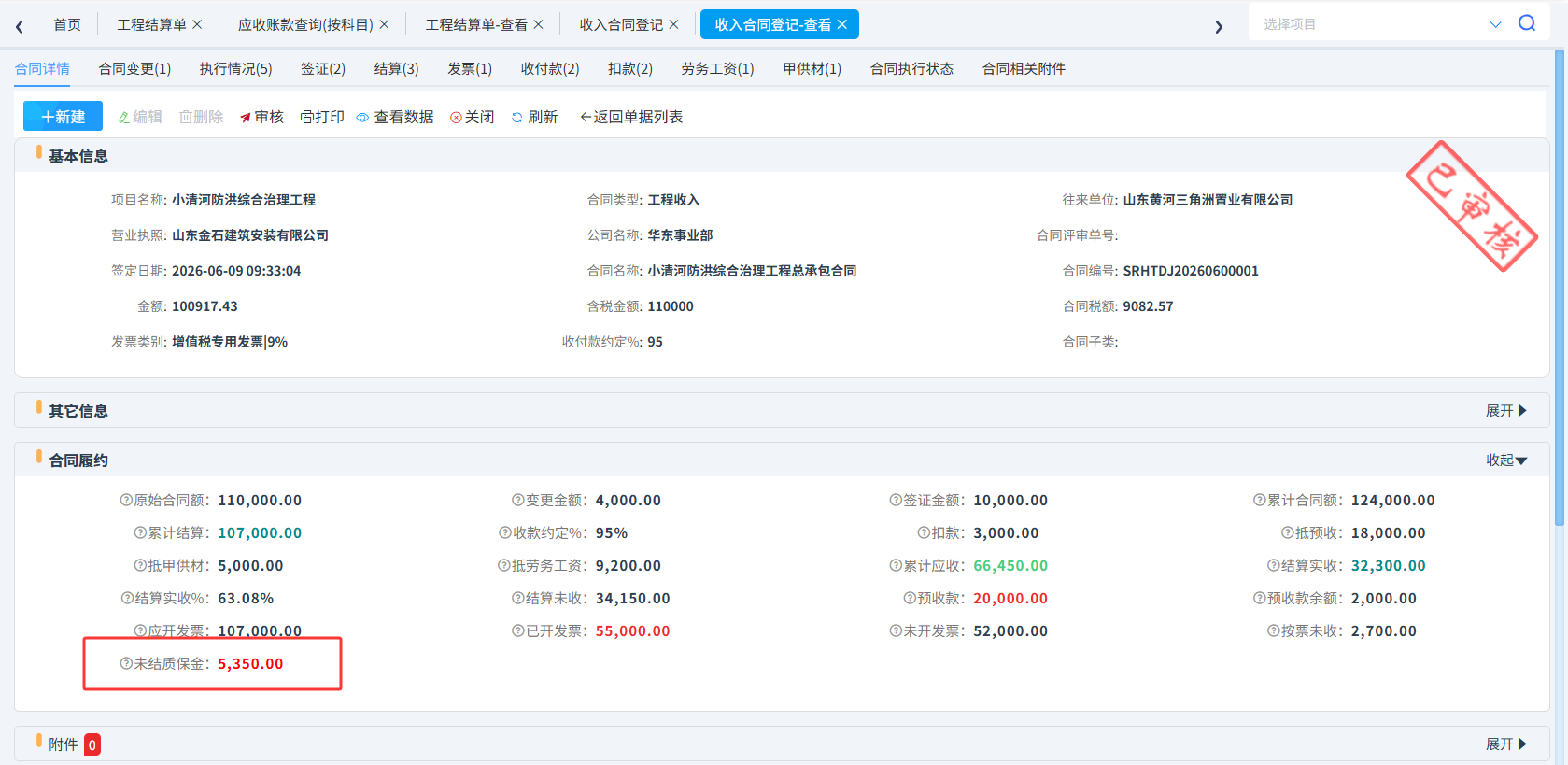Click the 累计结算 value 107,000.00
1568x765 pixels.
click(x=260, y=533)
